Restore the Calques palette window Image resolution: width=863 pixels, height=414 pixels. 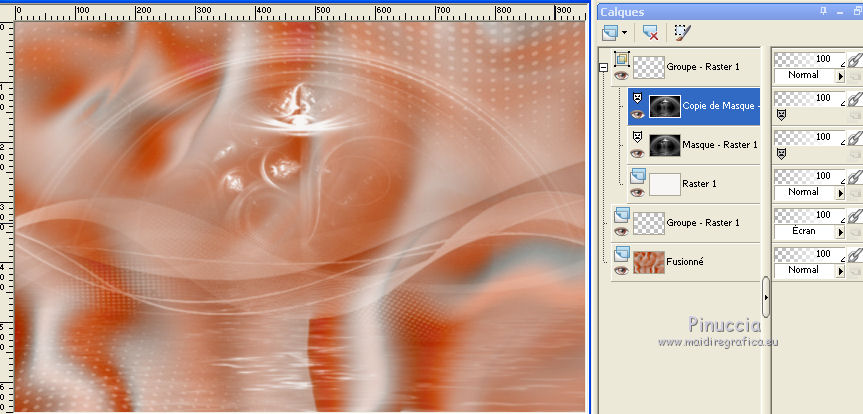click(855, 12)
